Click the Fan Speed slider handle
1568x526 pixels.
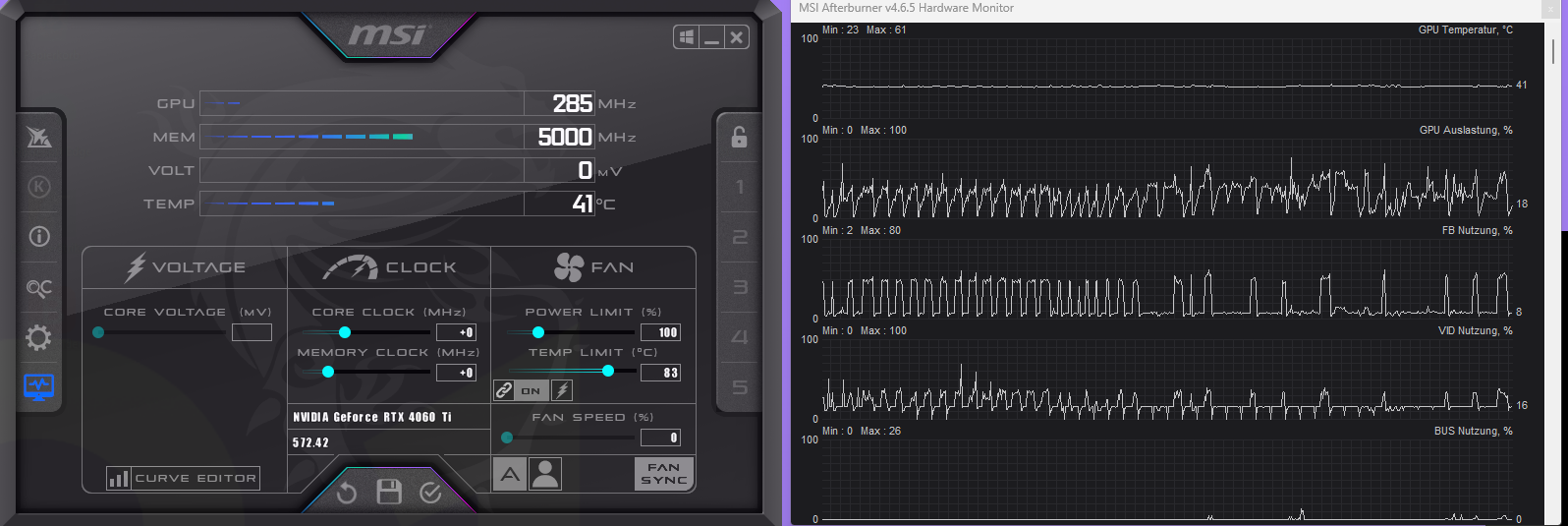click(x=507, y=438)
